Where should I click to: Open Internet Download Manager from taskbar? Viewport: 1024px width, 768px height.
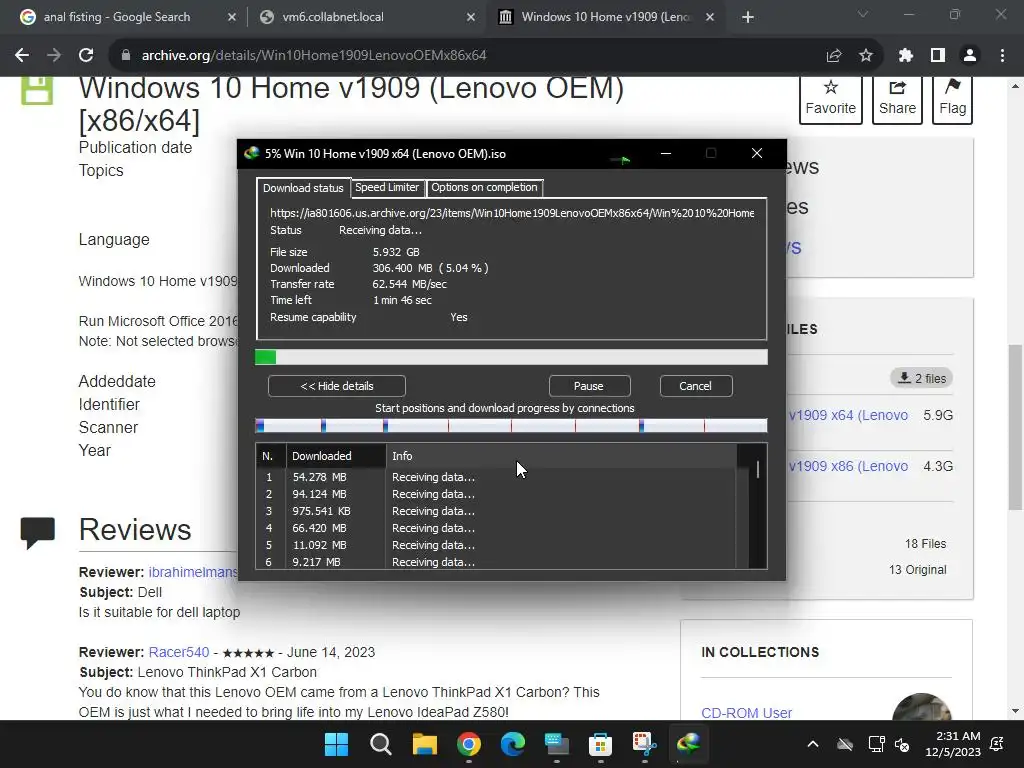688,744
